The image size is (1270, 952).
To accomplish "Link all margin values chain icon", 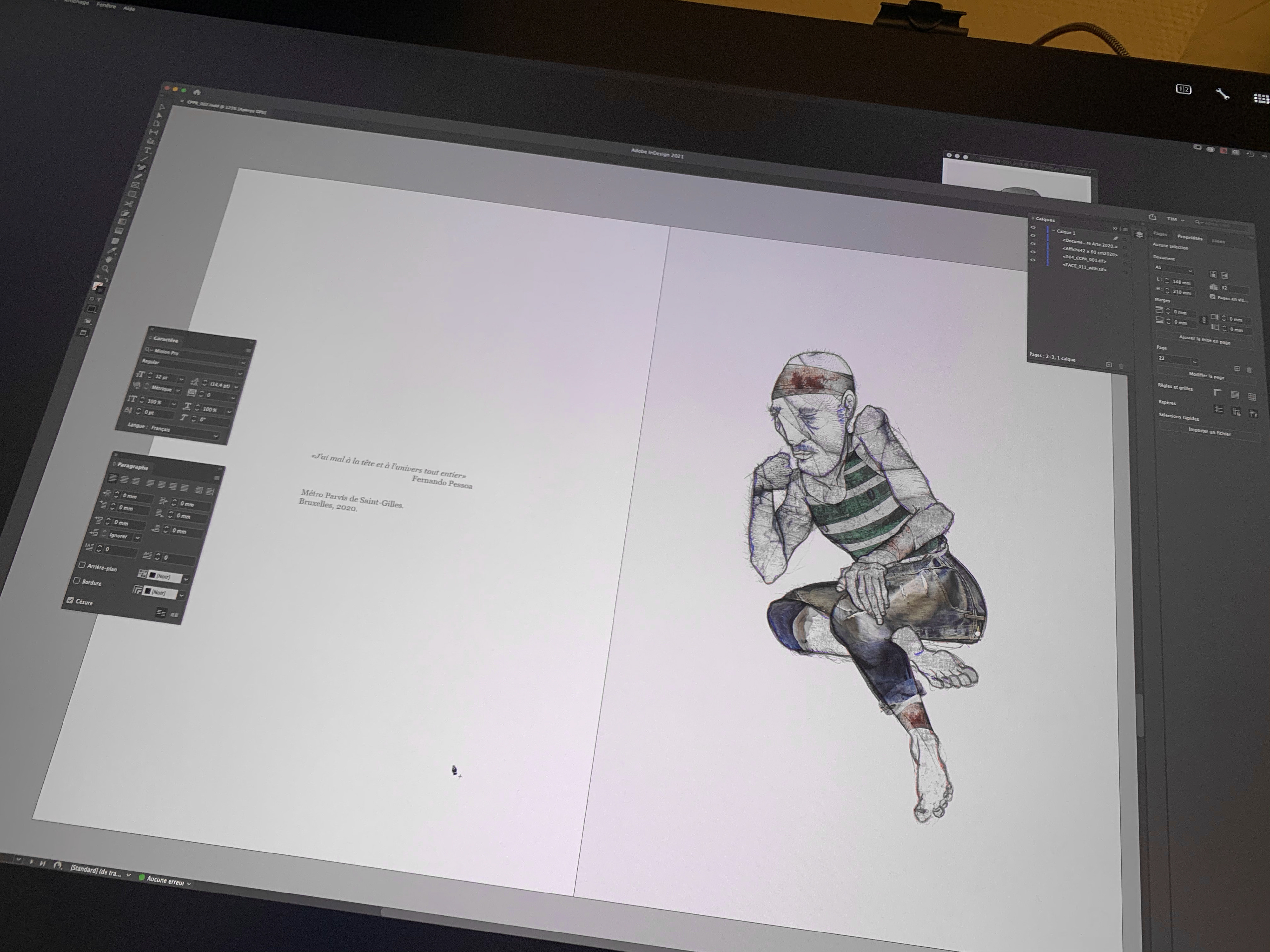I will click(1204, 320).
